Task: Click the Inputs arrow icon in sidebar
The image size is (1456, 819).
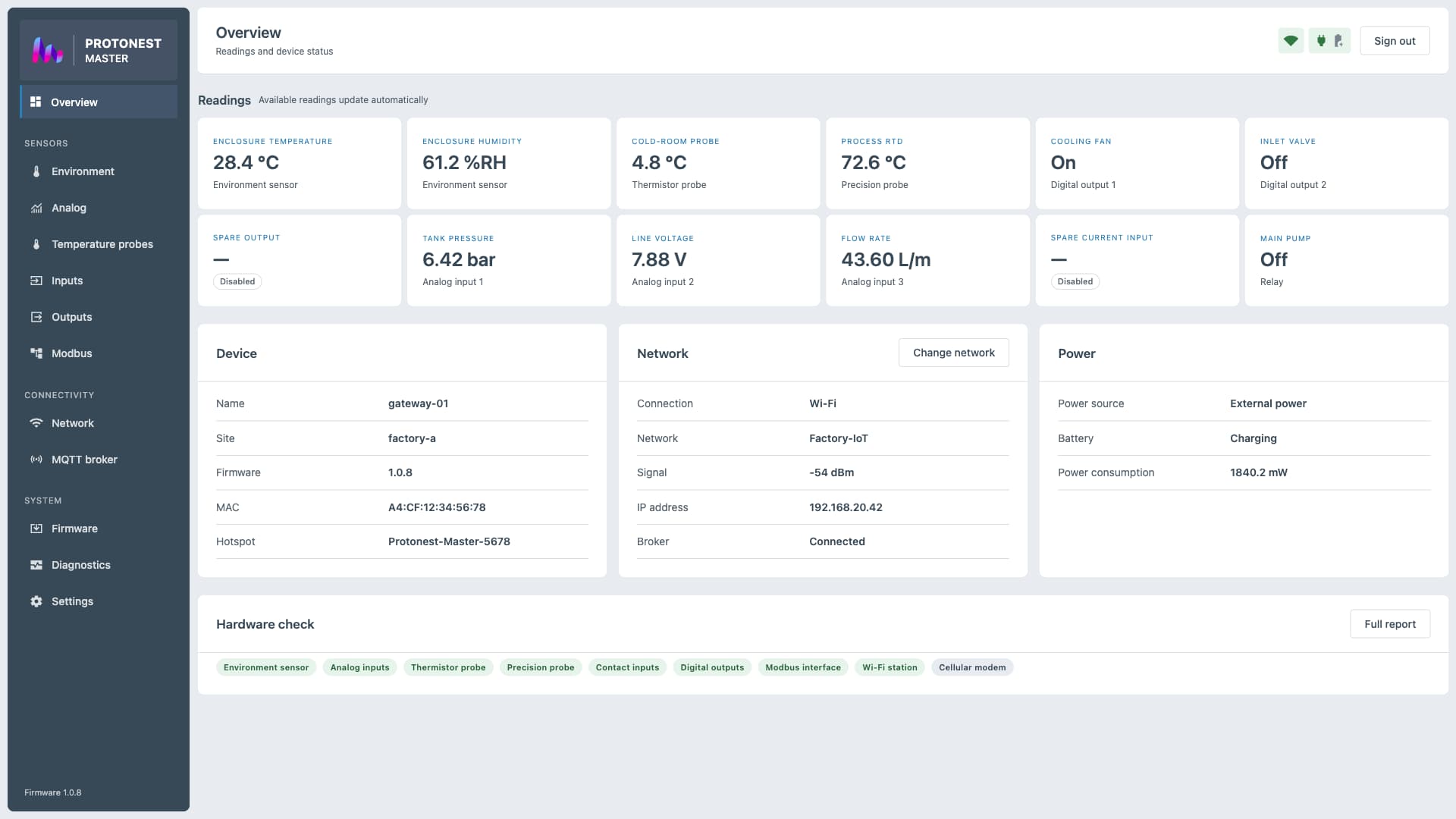Action: click(x=36, y=281)
